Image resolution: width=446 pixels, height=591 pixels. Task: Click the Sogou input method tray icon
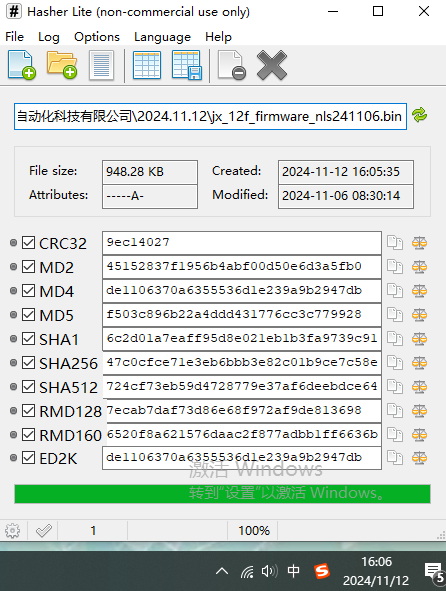(x=322, y=571)
